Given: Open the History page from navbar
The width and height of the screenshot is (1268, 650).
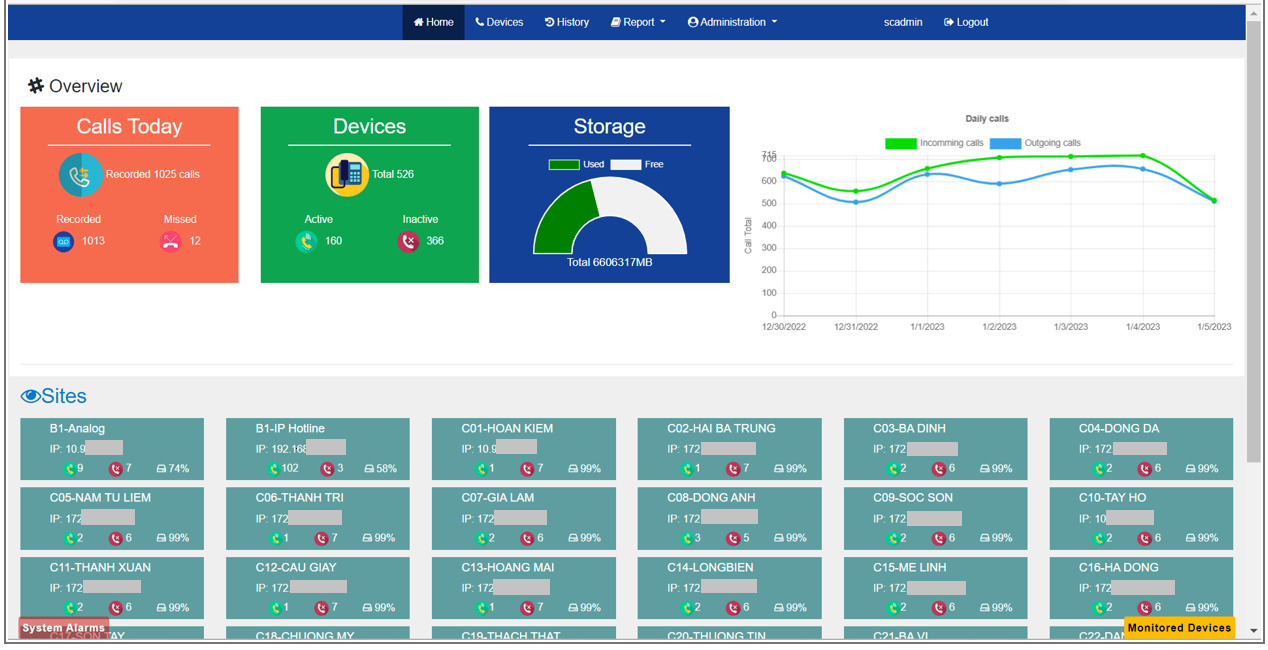Looking at the screenshot, I should (x=567, y=22).
